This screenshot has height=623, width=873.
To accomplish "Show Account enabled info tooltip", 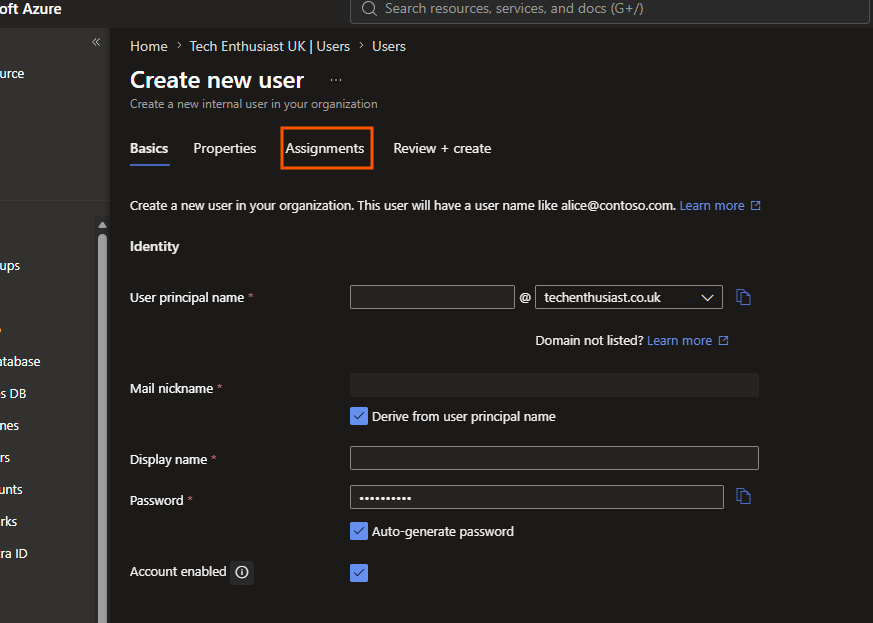I will [x=242, y=572].
